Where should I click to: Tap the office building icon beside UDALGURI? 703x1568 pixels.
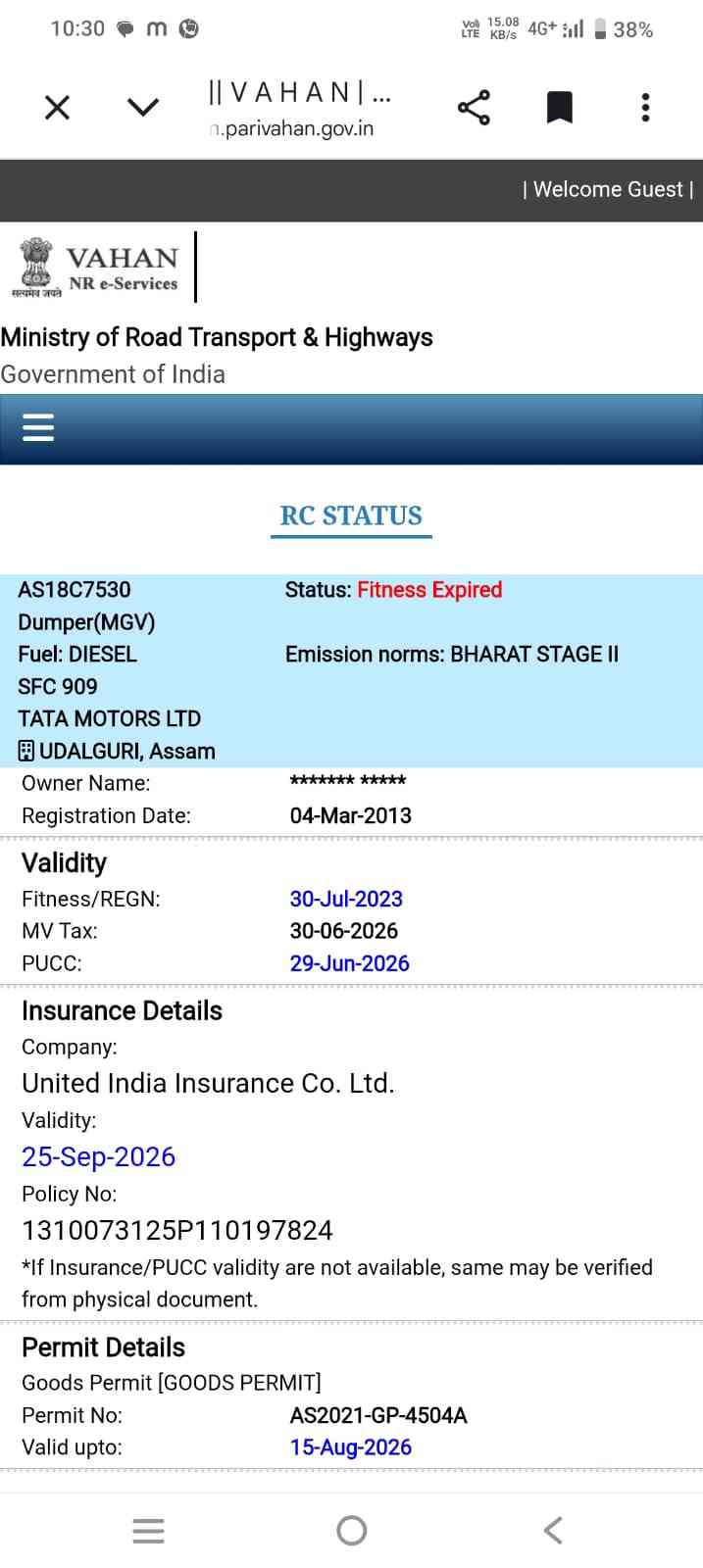pyautogui.click(x=26, y=752)
